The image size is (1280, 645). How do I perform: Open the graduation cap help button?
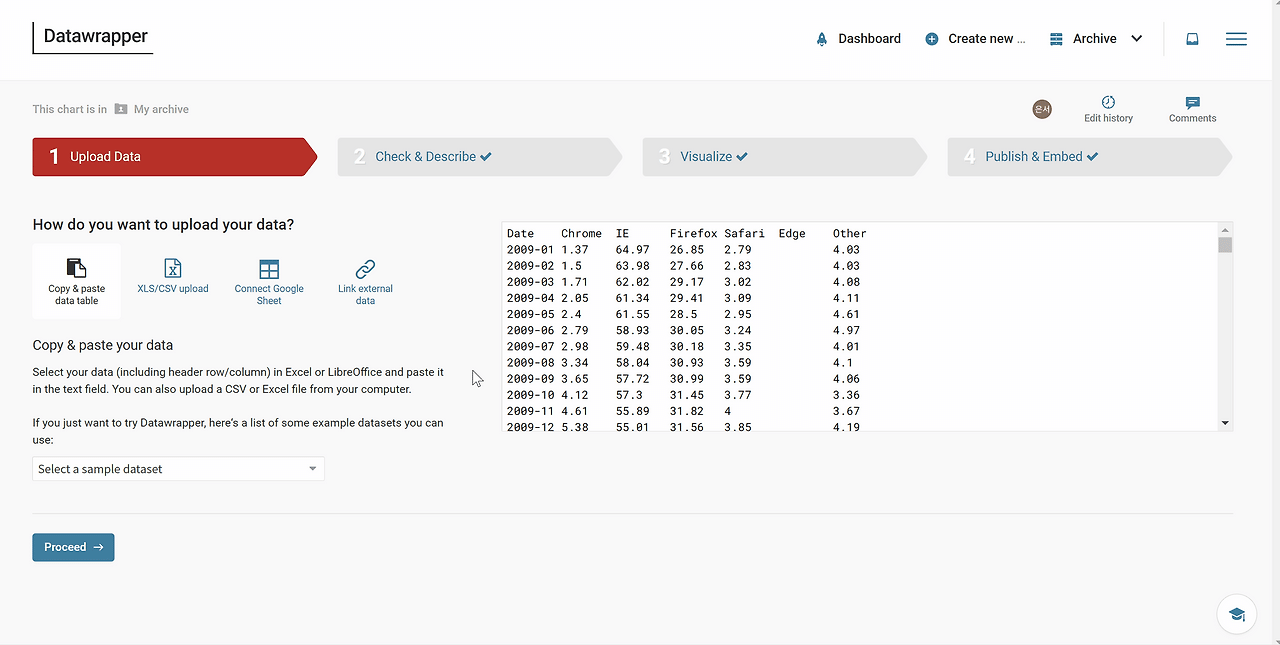[x=1236, y=614]
